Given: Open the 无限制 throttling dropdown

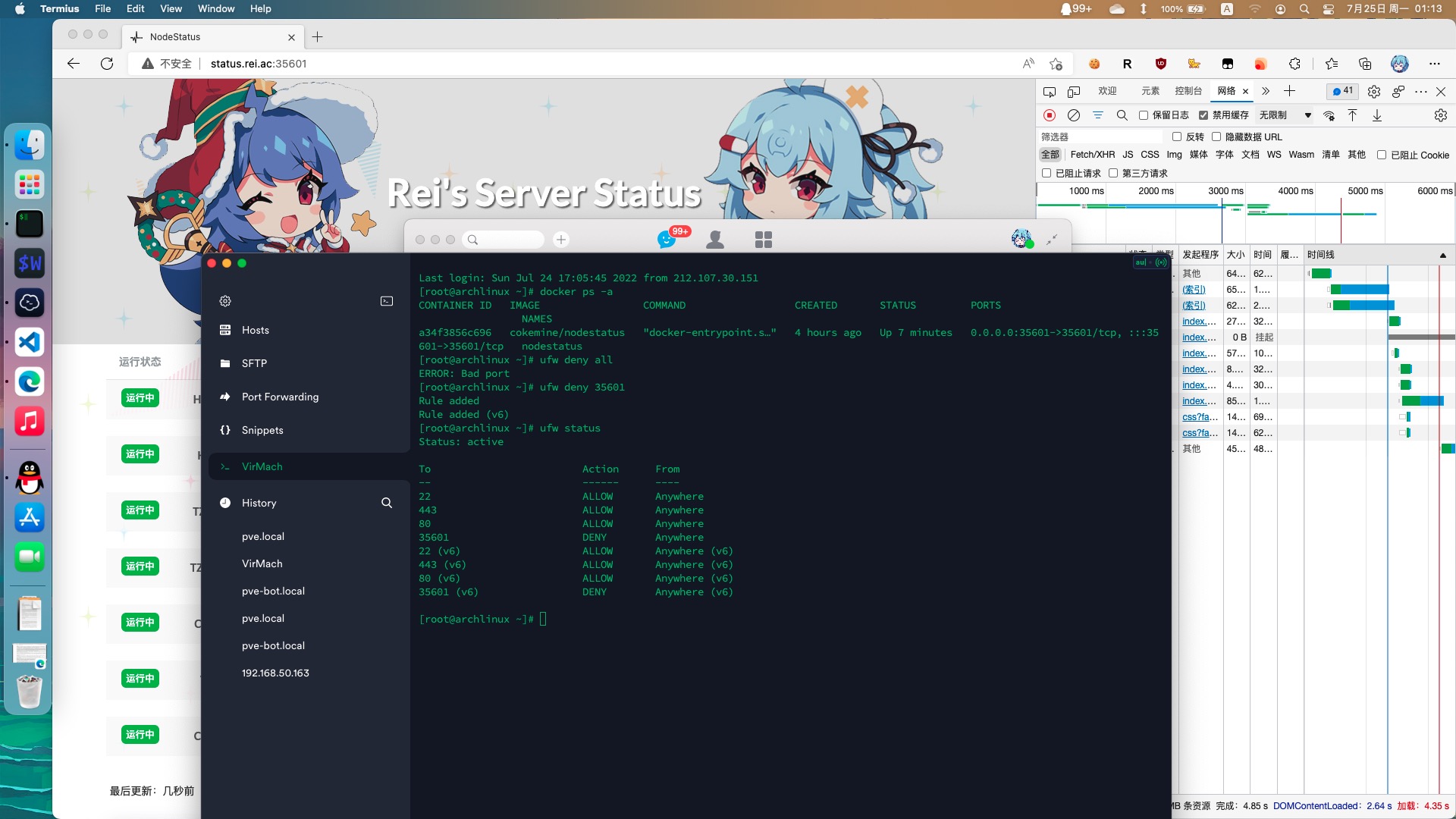Looking at the screenshot, I should pyautogui.click(x=1285, y=115).
